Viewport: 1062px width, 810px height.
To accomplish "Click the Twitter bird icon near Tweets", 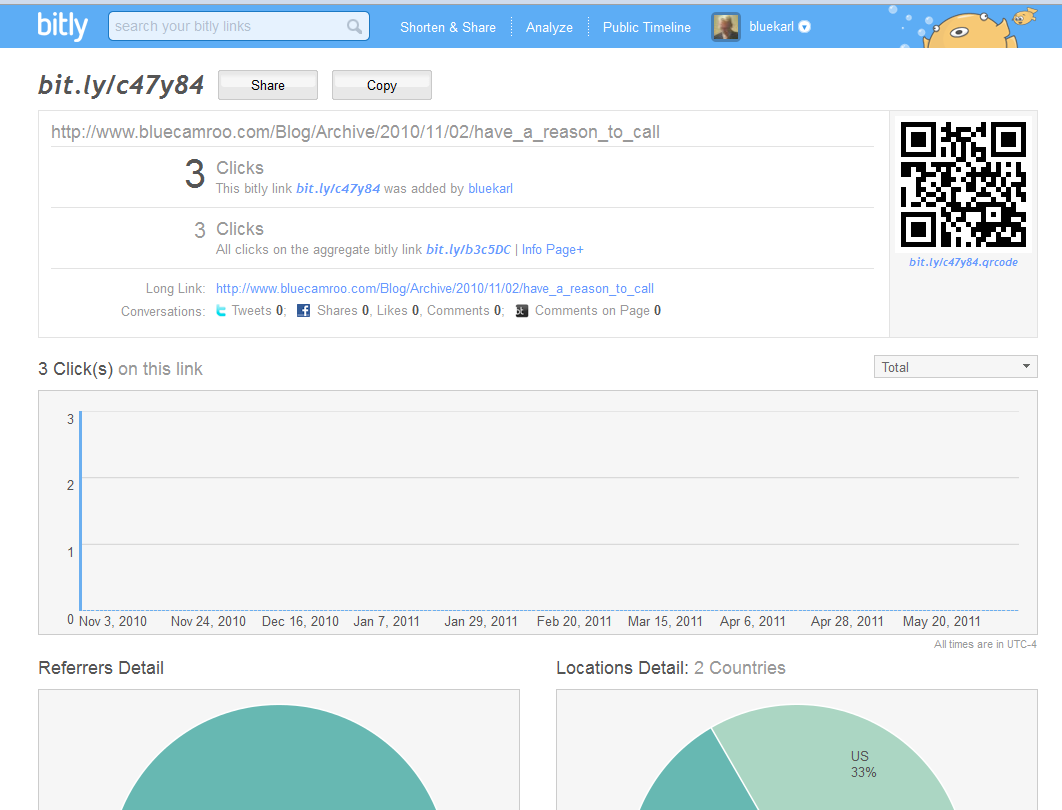I will point(221,310).
